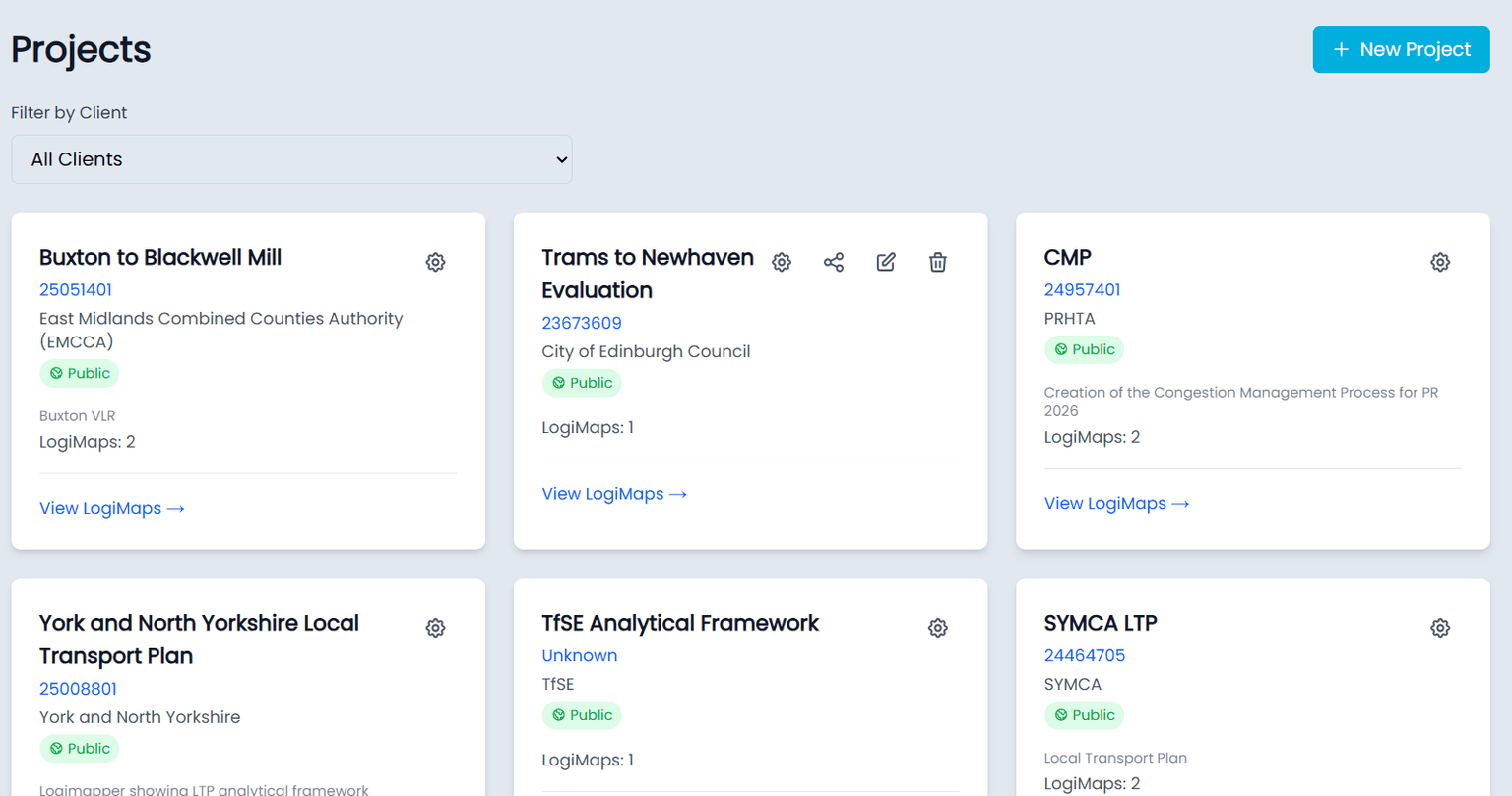Click the Public badge on the CMP card
The image size is (1512, 796).
click(x=1084, y=349)
